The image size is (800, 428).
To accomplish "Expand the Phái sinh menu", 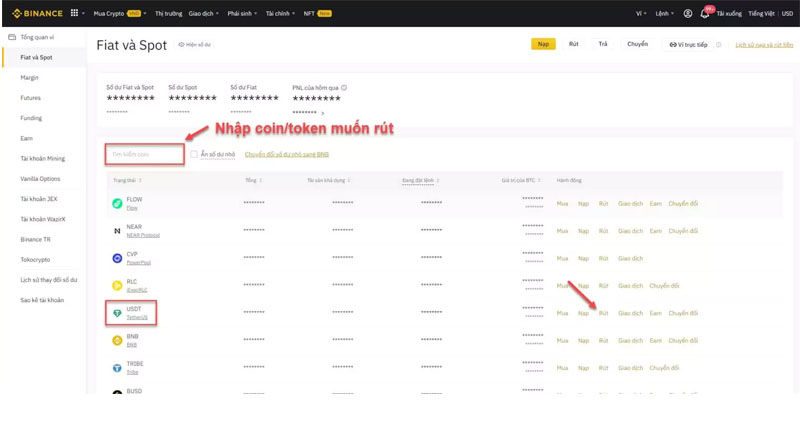I will coord(242,13).
